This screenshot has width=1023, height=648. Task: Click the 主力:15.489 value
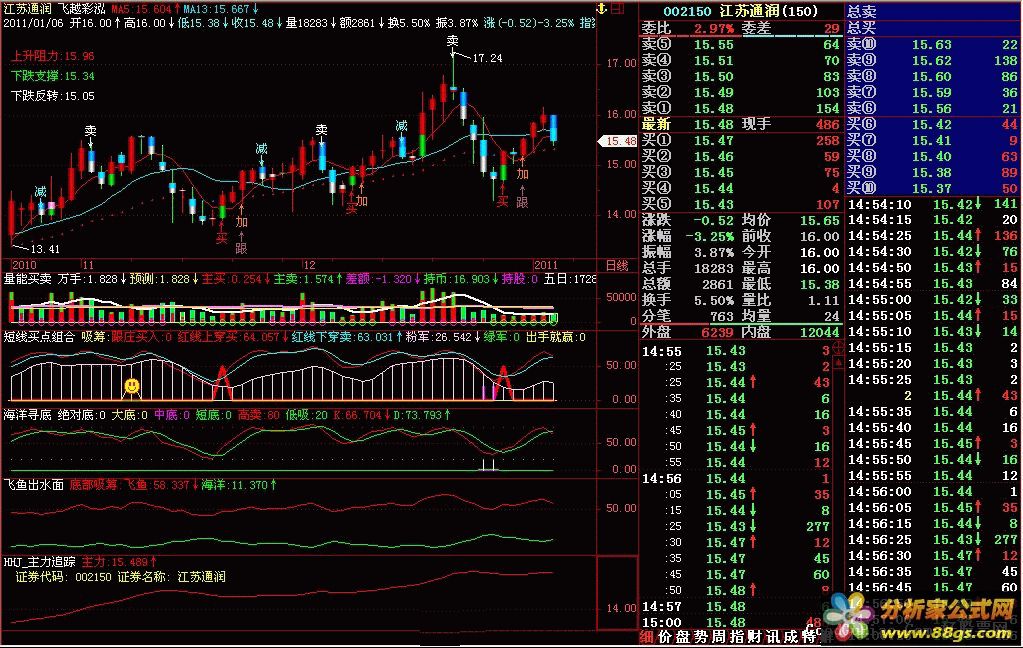pyautogui.click(x=119, y=561)
